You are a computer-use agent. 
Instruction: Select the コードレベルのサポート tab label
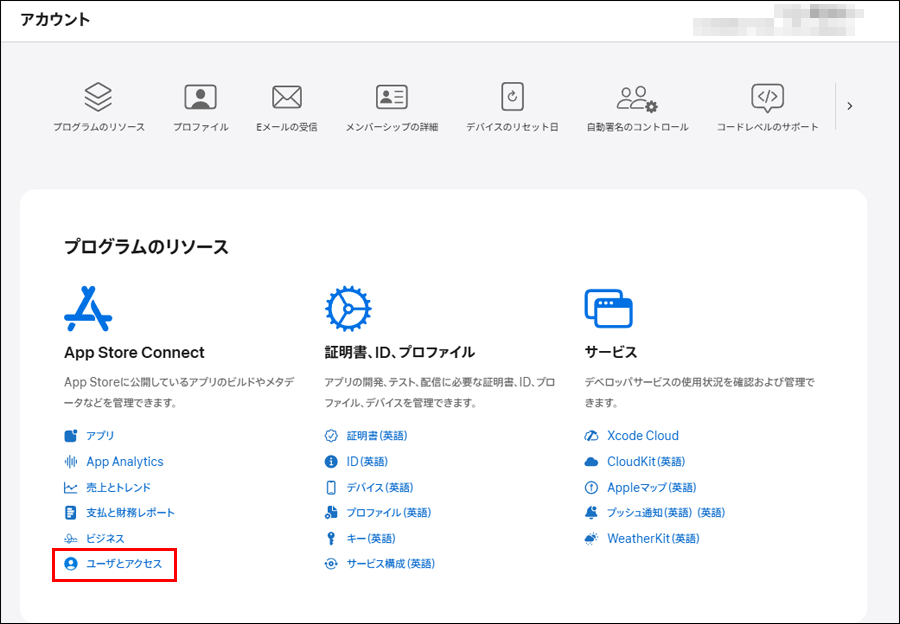pyautogui.click(x=767, y=127)
